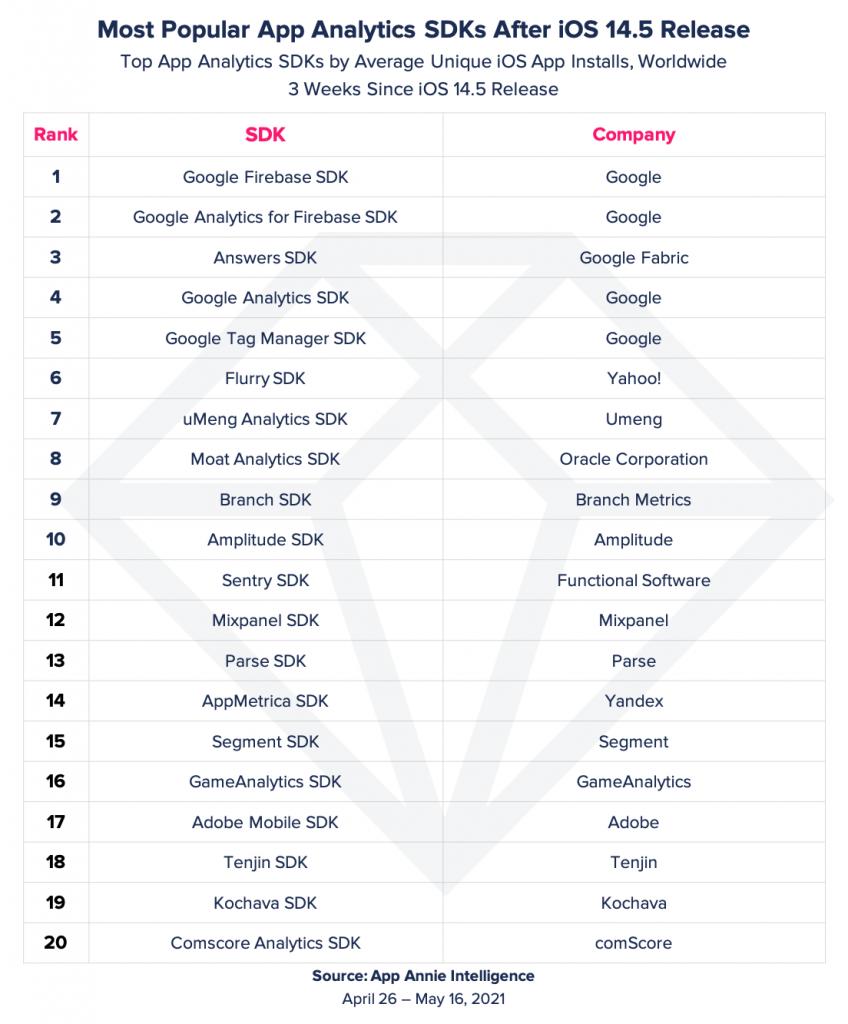Image resolution: width=848 pixels, height=1024 pixels.
Task: Click the Yahoo! company cell
Action: coord(634,378)
